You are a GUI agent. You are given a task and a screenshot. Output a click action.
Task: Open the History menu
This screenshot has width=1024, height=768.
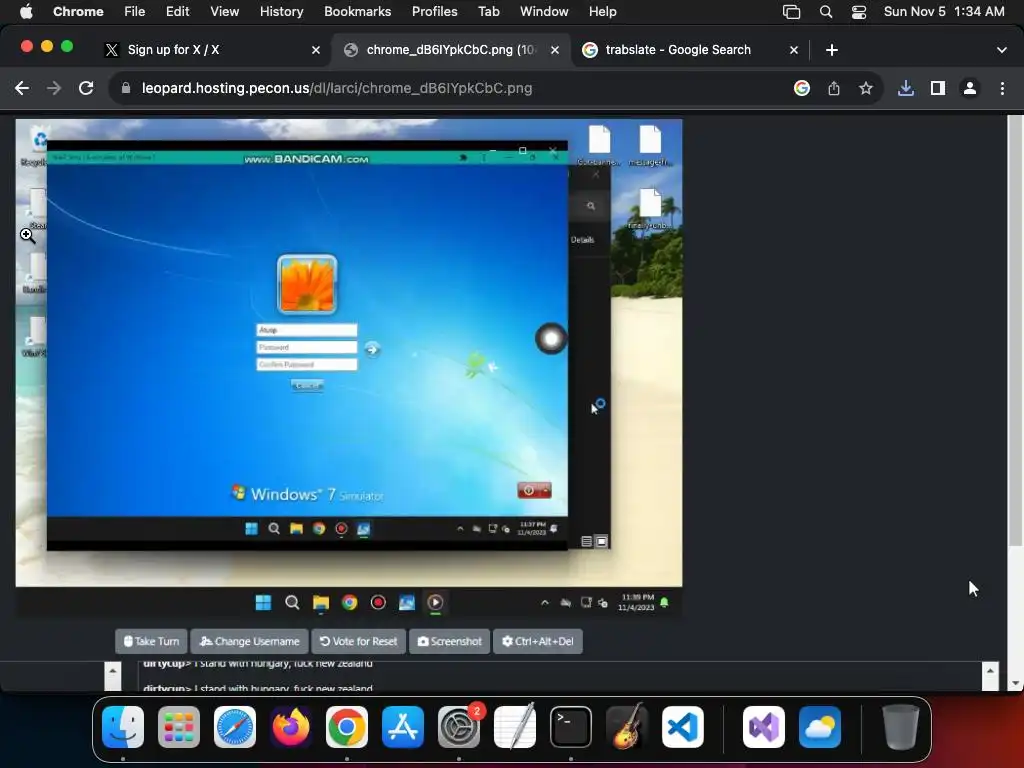click(x=281, y=12)
